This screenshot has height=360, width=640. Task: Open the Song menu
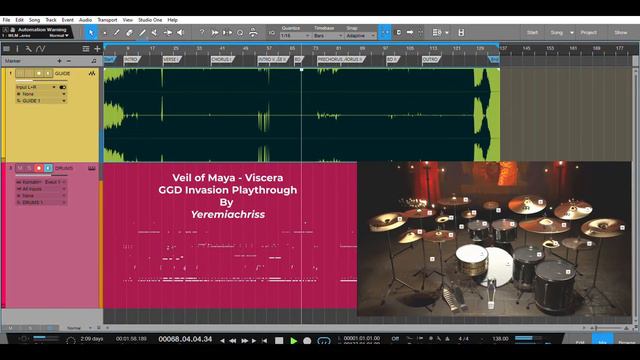pyautogui.click(x=34, y=20)
